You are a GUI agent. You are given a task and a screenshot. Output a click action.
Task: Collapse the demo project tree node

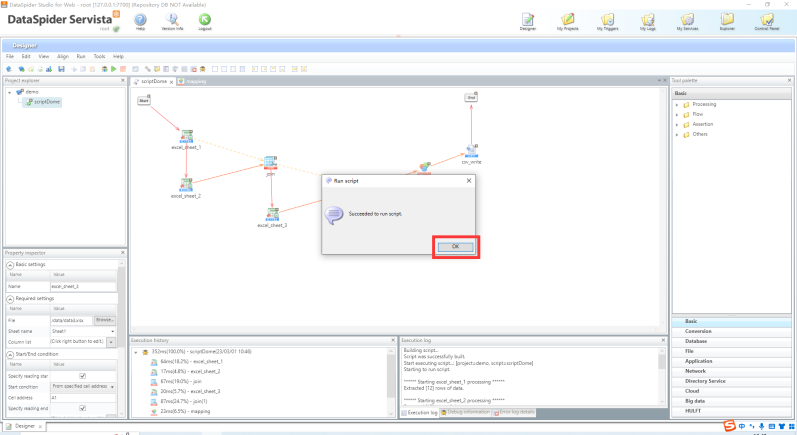[10, 92]
